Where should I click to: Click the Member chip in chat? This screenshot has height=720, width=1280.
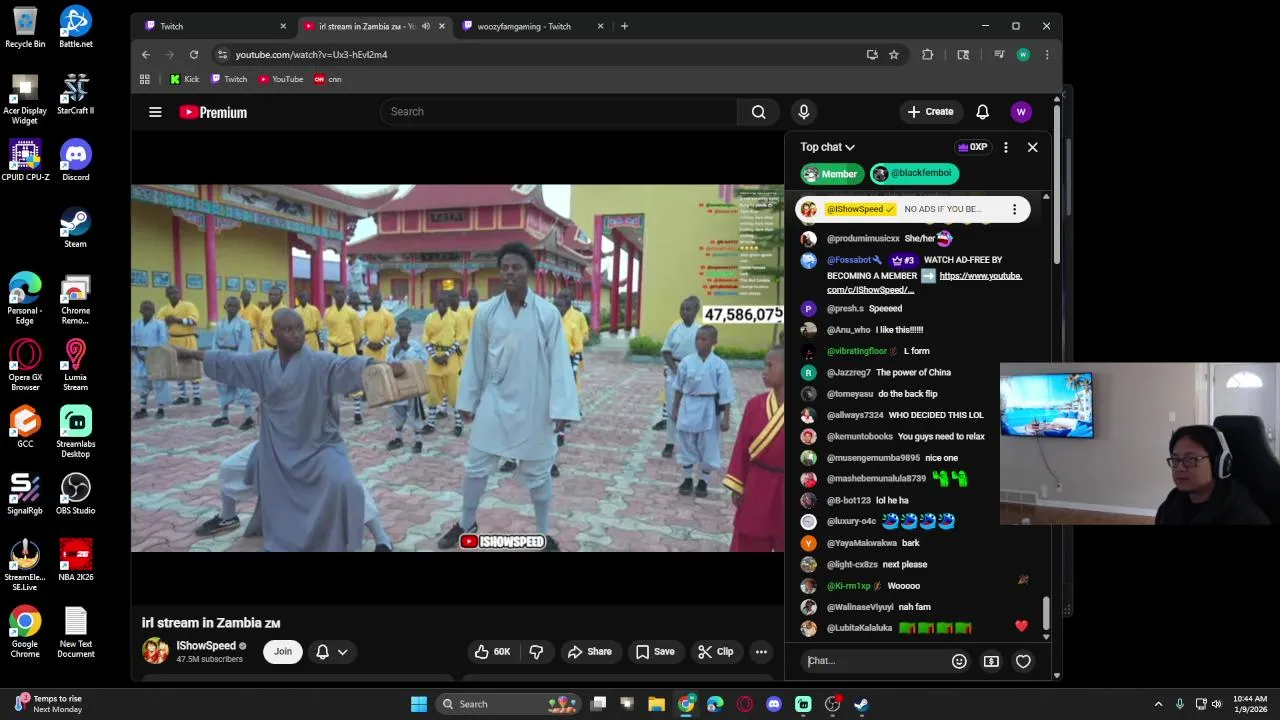[831, 174]
